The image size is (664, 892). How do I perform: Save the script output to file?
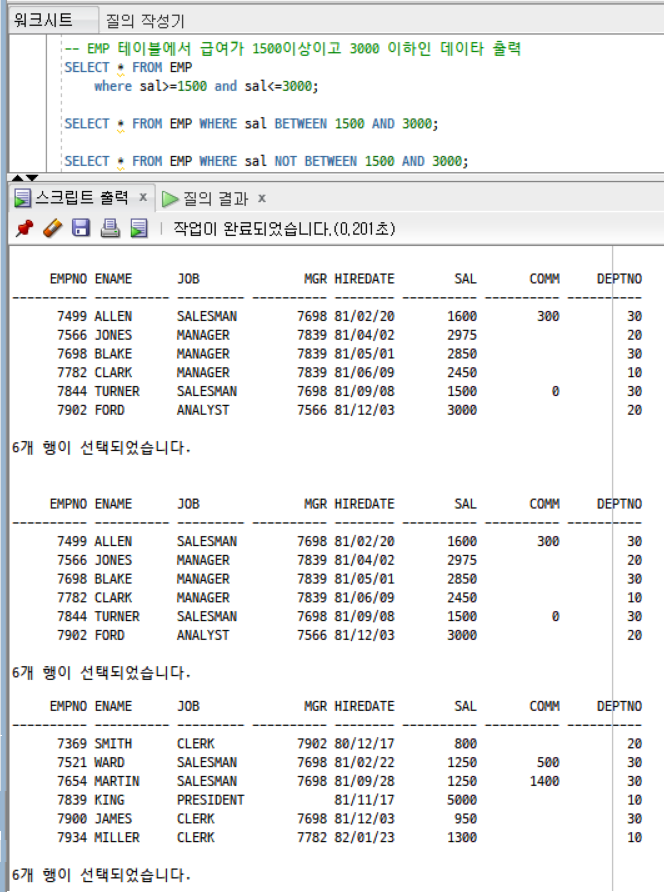pos(81,228)
